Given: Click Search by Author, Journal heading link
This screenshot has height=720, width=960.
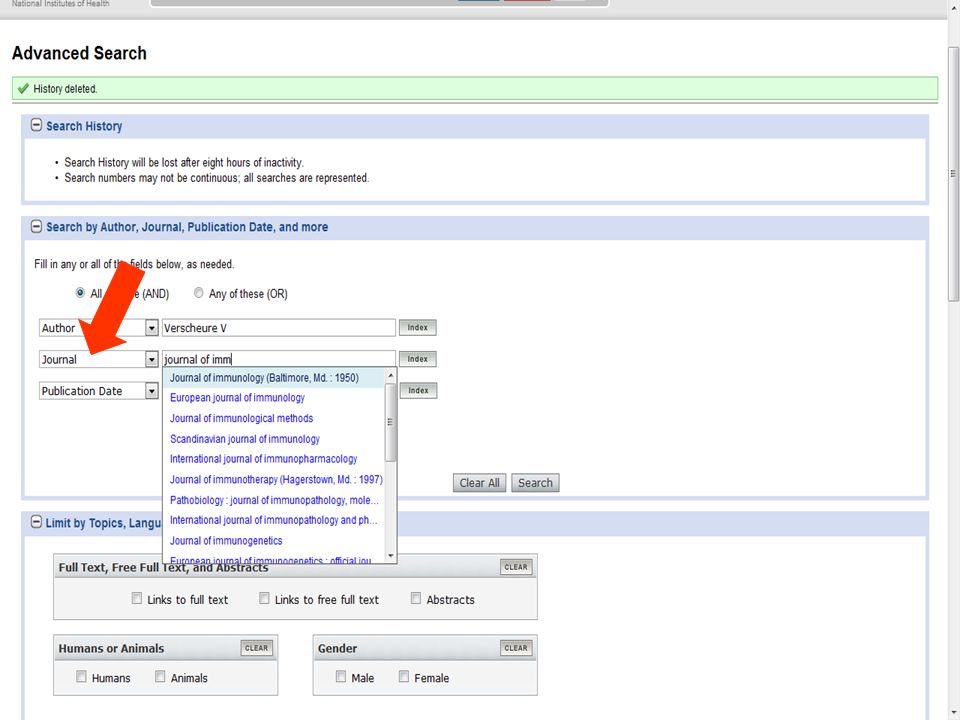Looking at the screenshot, I should [187, 227].
